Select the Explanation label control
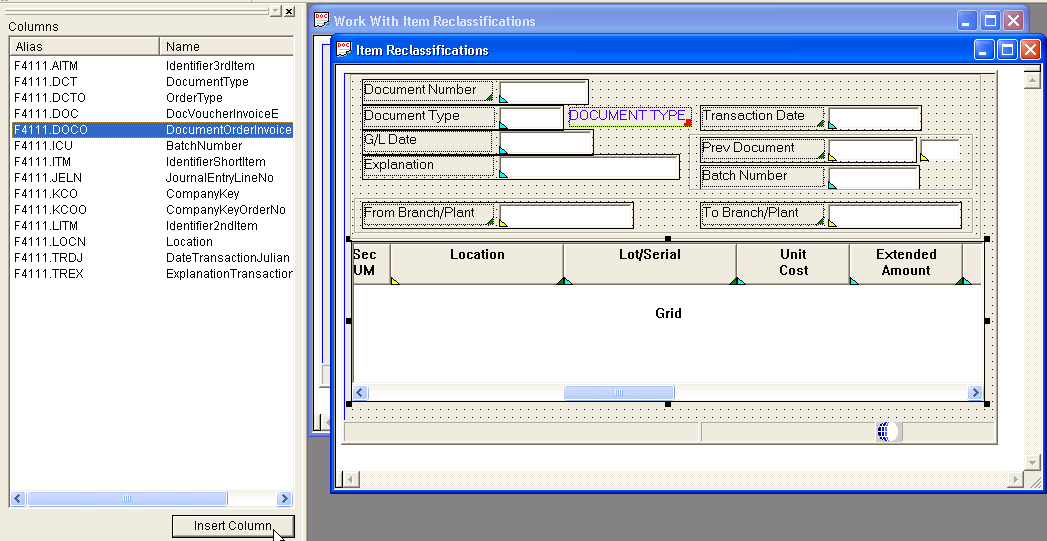 point(427,166)
